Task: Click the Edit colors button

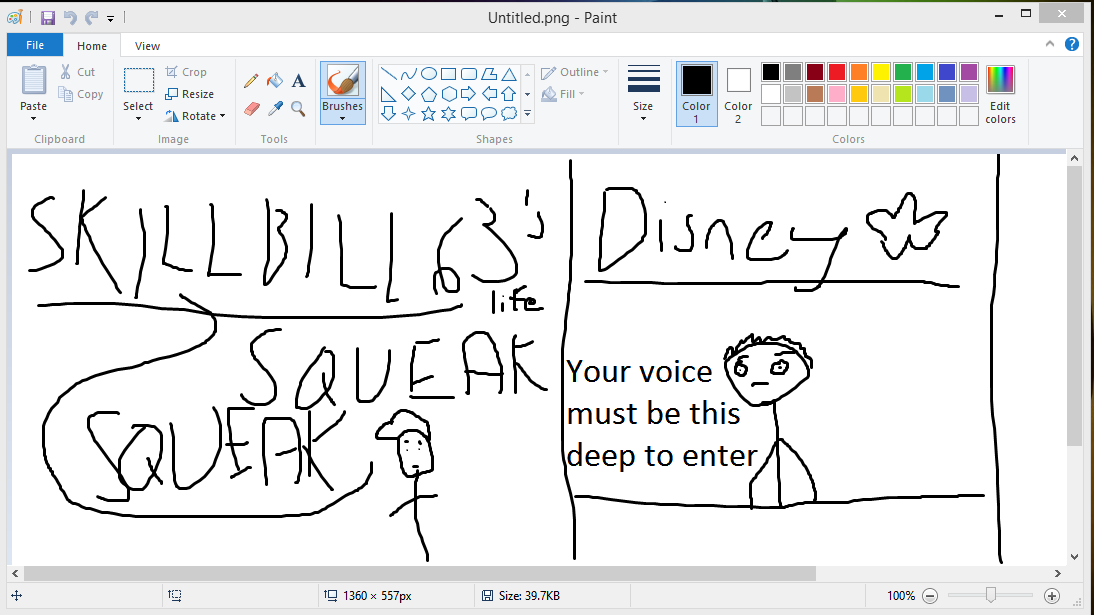Action: 1000,94
